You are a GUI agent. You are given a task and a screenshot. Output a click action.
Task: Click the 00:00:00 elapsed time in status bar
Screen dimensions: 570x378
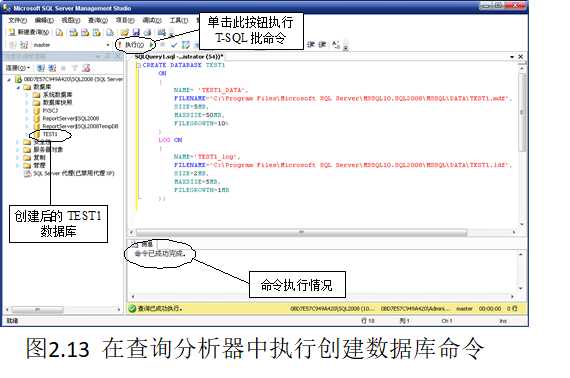[490, 309]
